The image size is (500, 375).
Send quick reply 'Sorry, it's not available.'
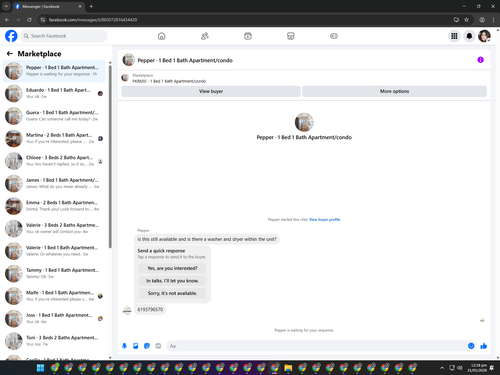(x=172, y=293)
